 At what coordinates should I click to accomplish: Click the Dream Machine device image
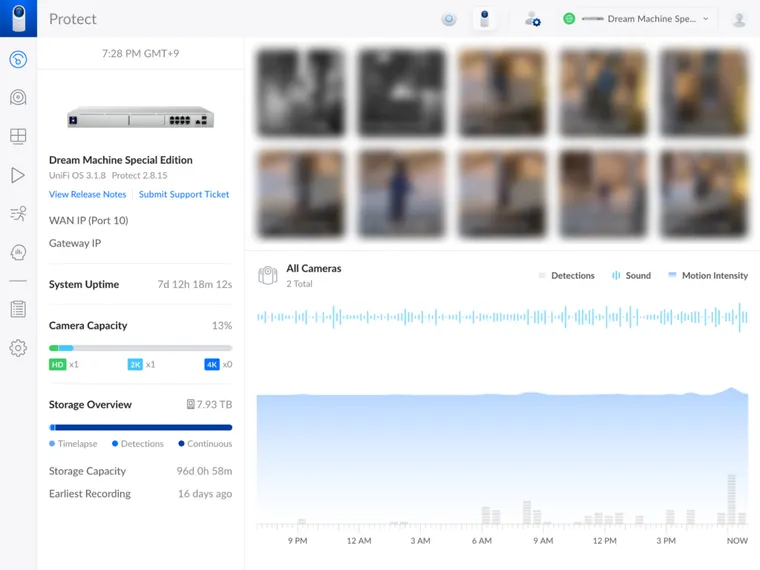(x=141, y=117)
